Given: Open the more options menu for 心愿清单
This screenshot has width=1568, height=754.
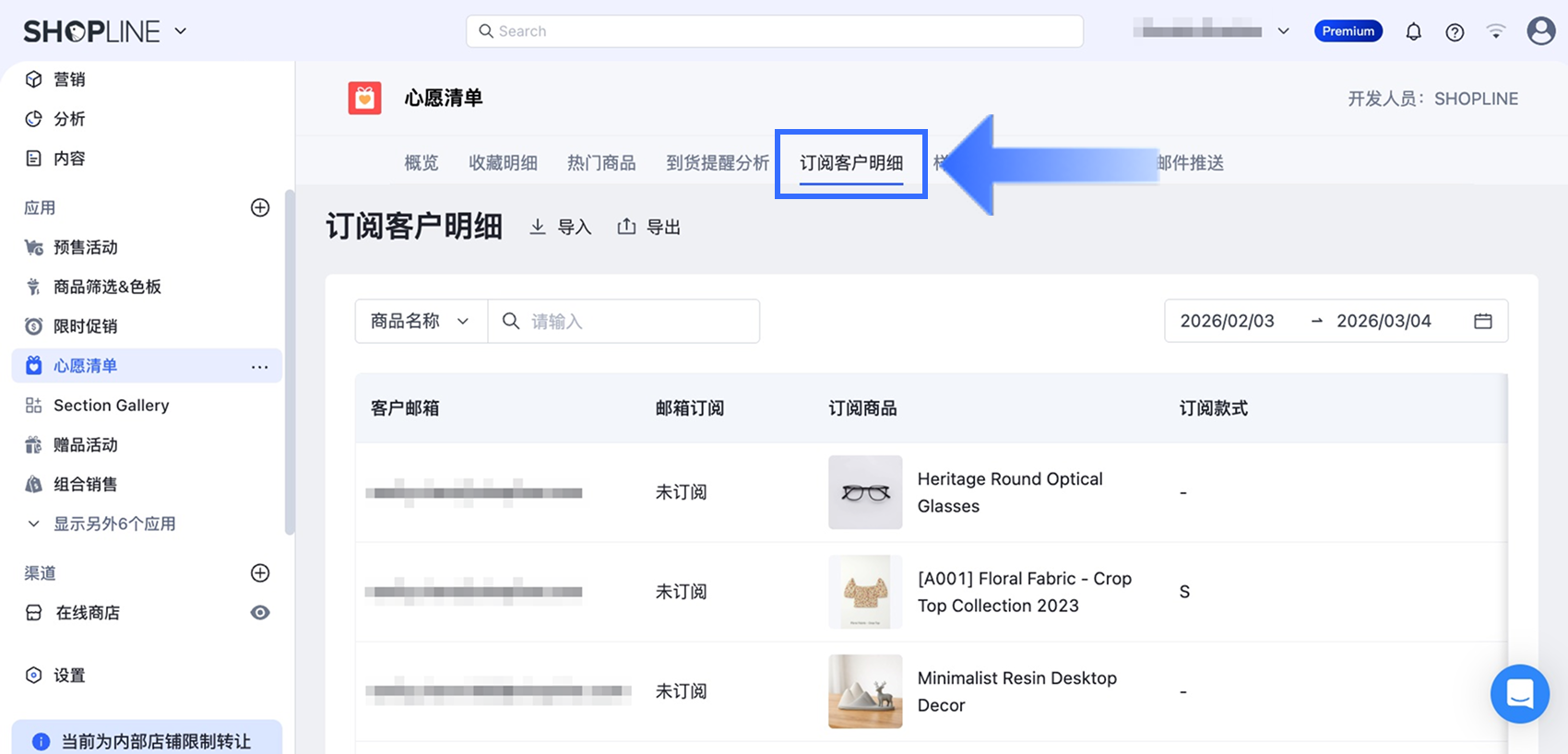Looking at the screenshot, I should tap(260, 367).
